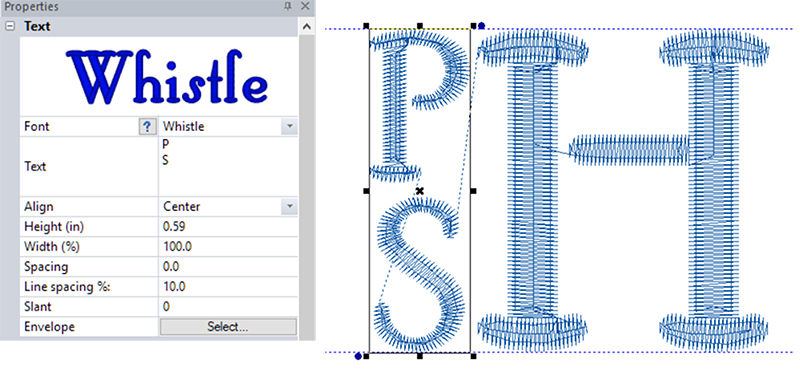
Task: Click the Font property label
Action: point(37,126)
